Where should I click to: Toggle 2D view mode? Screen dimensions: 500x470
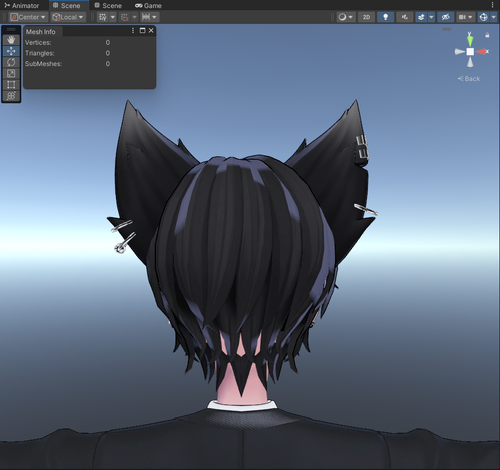(366, 17)
